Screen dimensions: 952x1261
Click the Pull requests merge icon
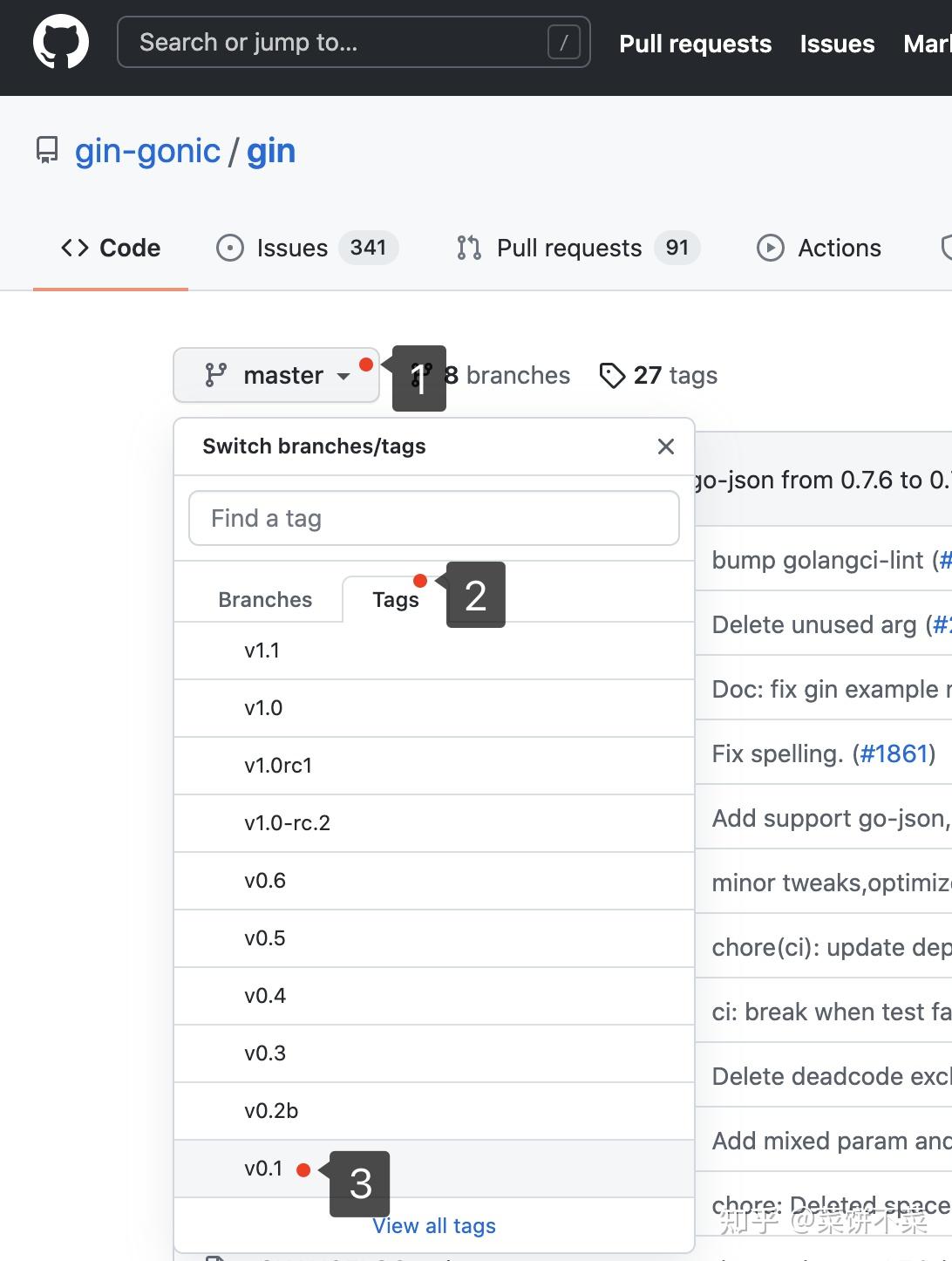pyautogui.click(x=469, y=248)
